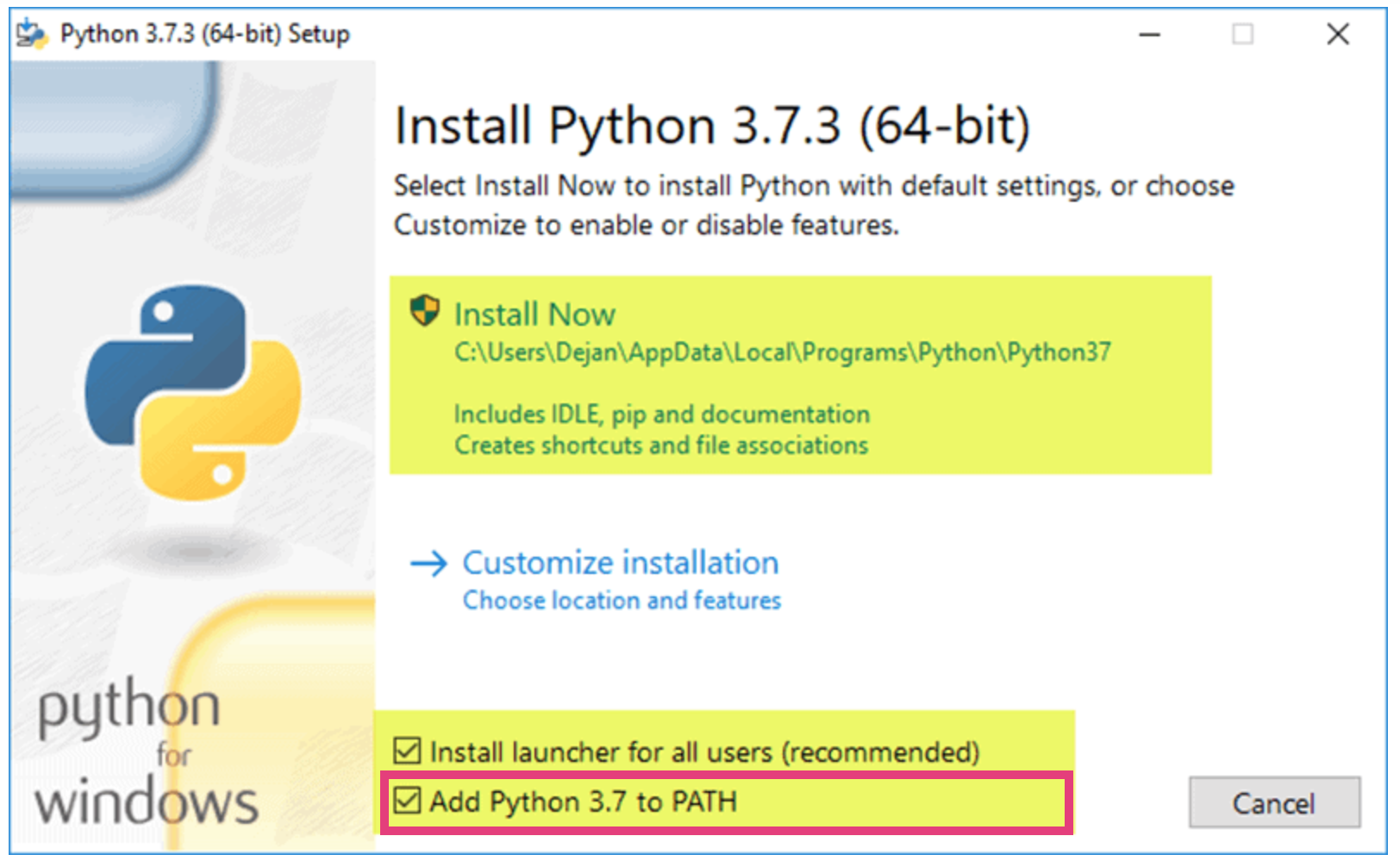Open the Customize installation option

click(x=620, y=564)
